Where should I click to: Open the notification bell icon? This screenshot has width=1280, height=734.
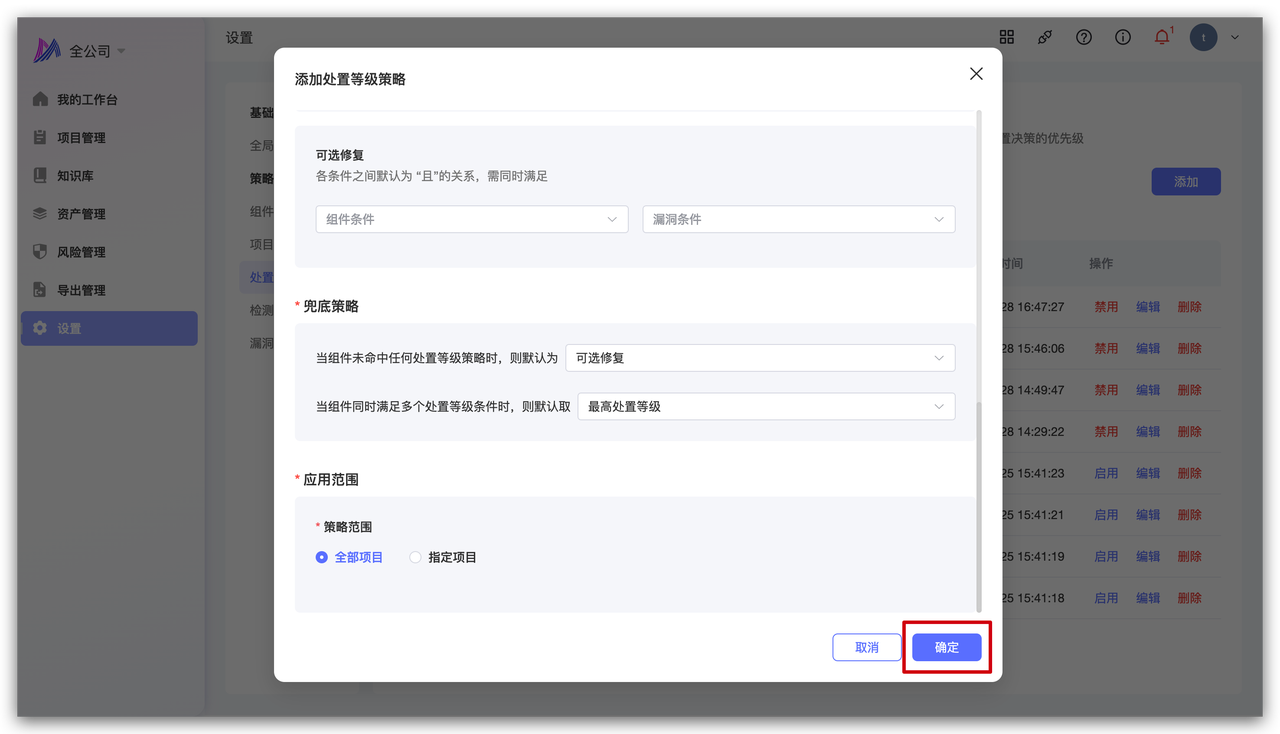point(1162,37)
